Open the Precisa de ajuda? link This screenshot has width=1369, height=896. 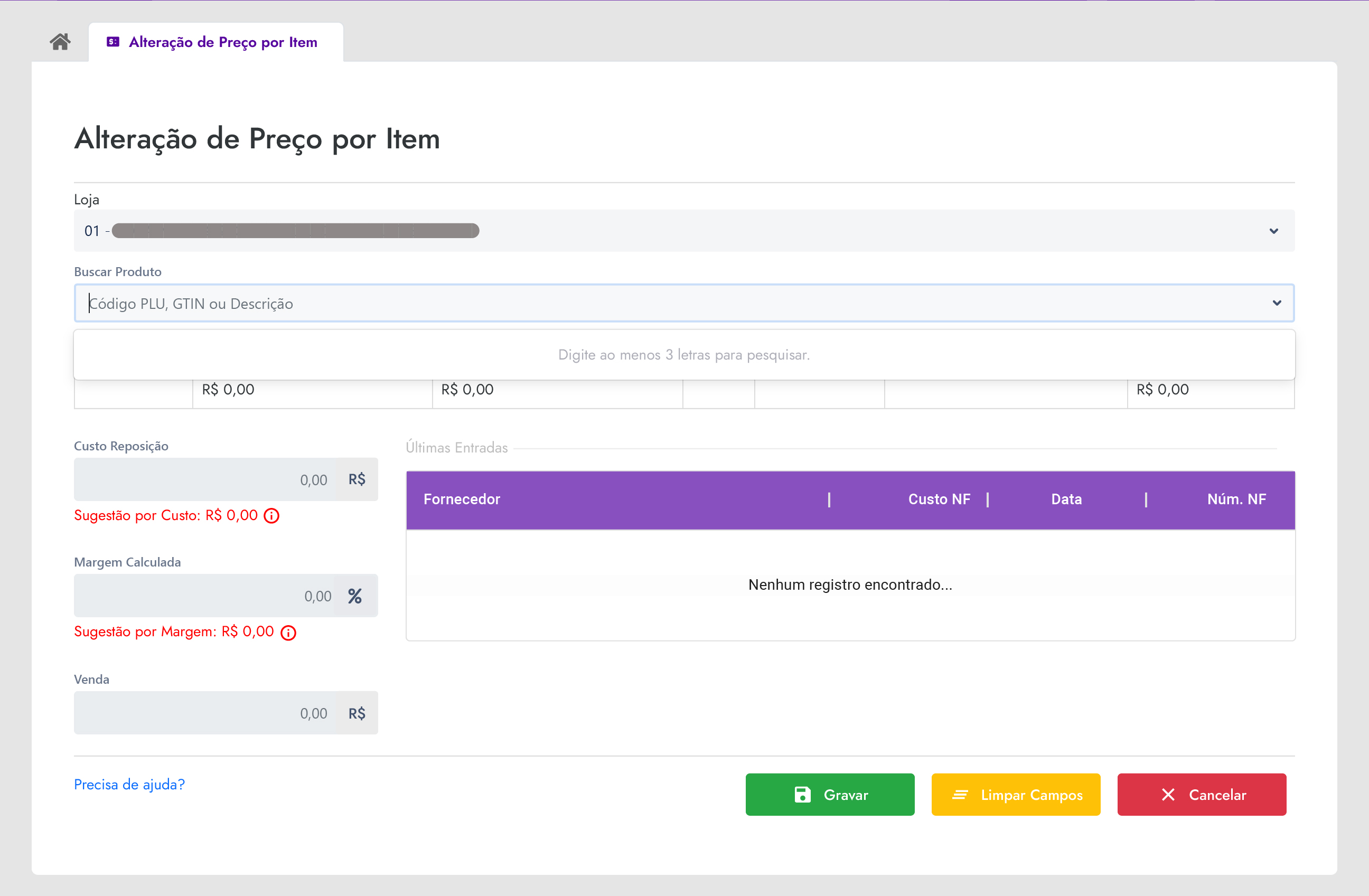pyautogui.click(x=129, y=785)
